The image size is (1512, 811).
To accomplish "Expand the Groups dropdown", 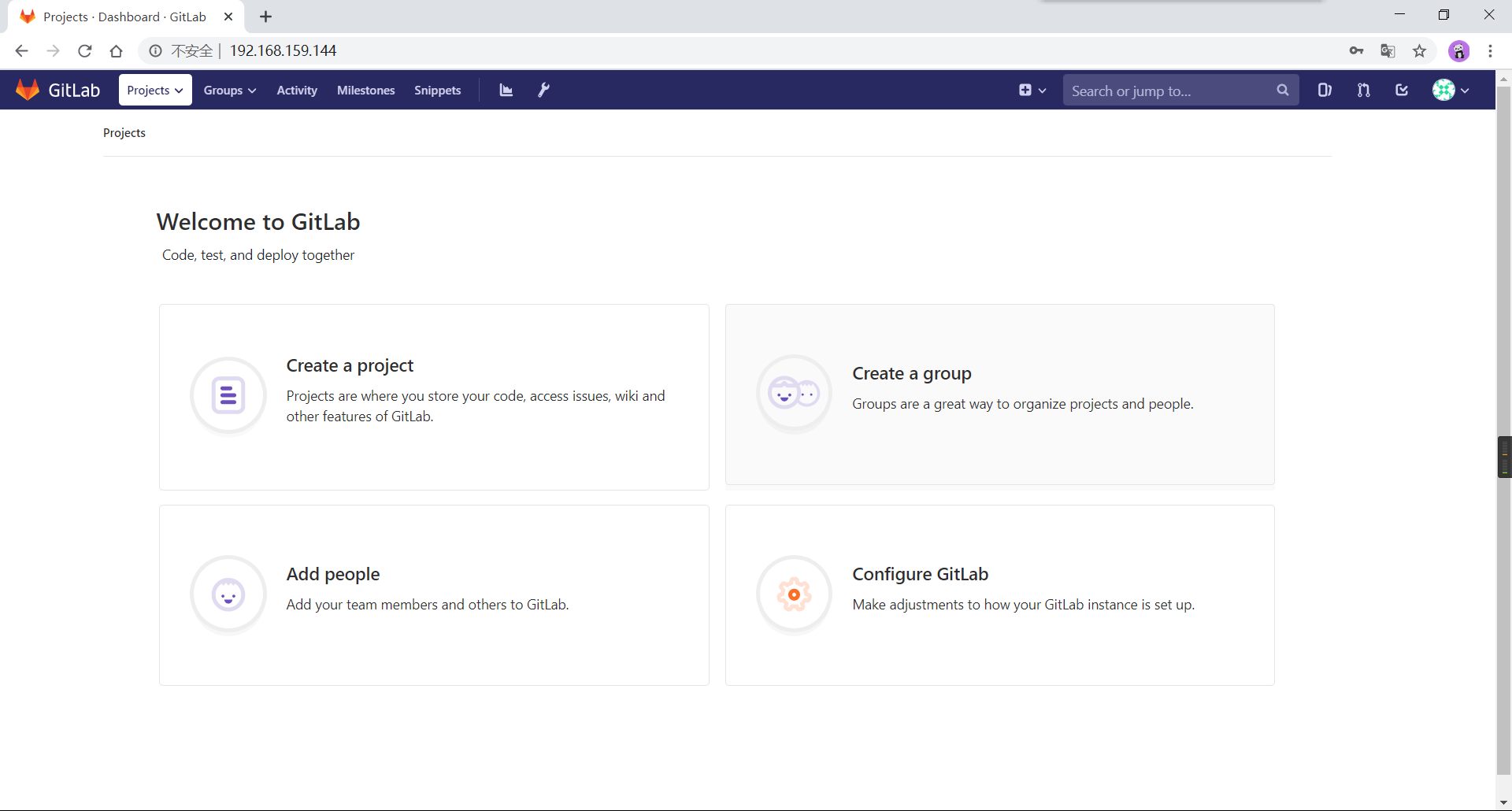I will coord(230,91).
